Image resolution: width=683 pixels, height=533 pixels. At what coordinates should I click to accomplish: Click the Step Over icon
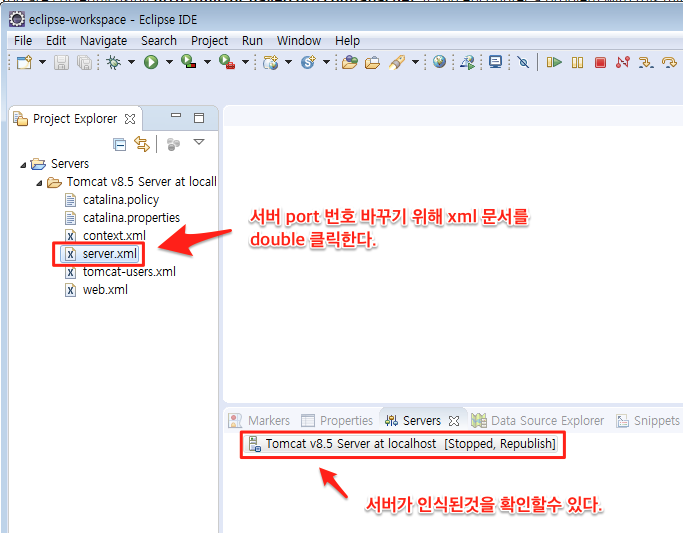[x=669, y=62]
